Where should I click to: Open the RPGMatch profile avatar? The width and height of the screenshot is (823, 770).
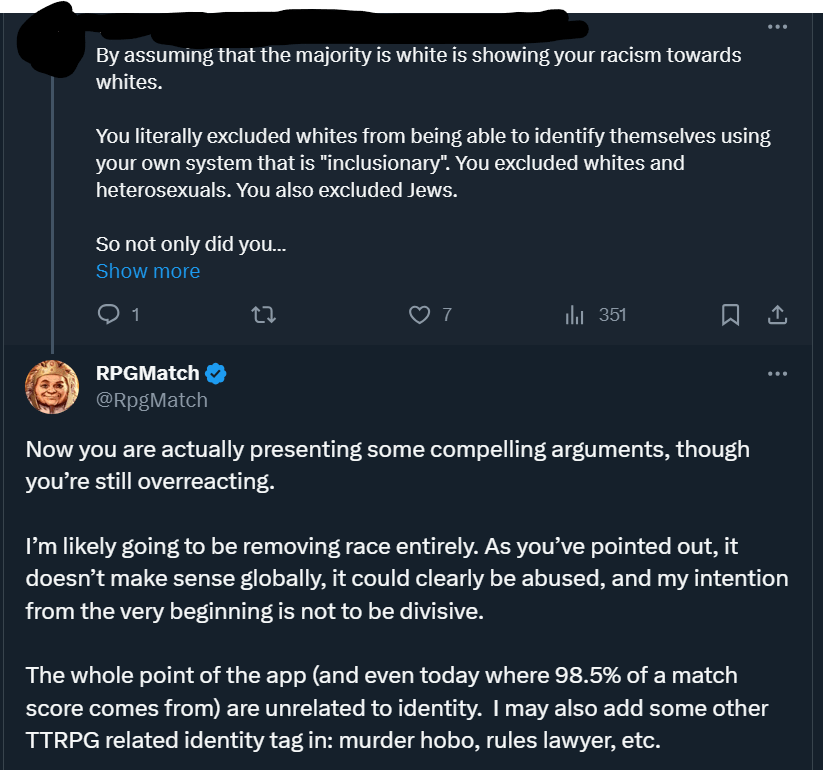pyautogui.click(x=52, y=386)
